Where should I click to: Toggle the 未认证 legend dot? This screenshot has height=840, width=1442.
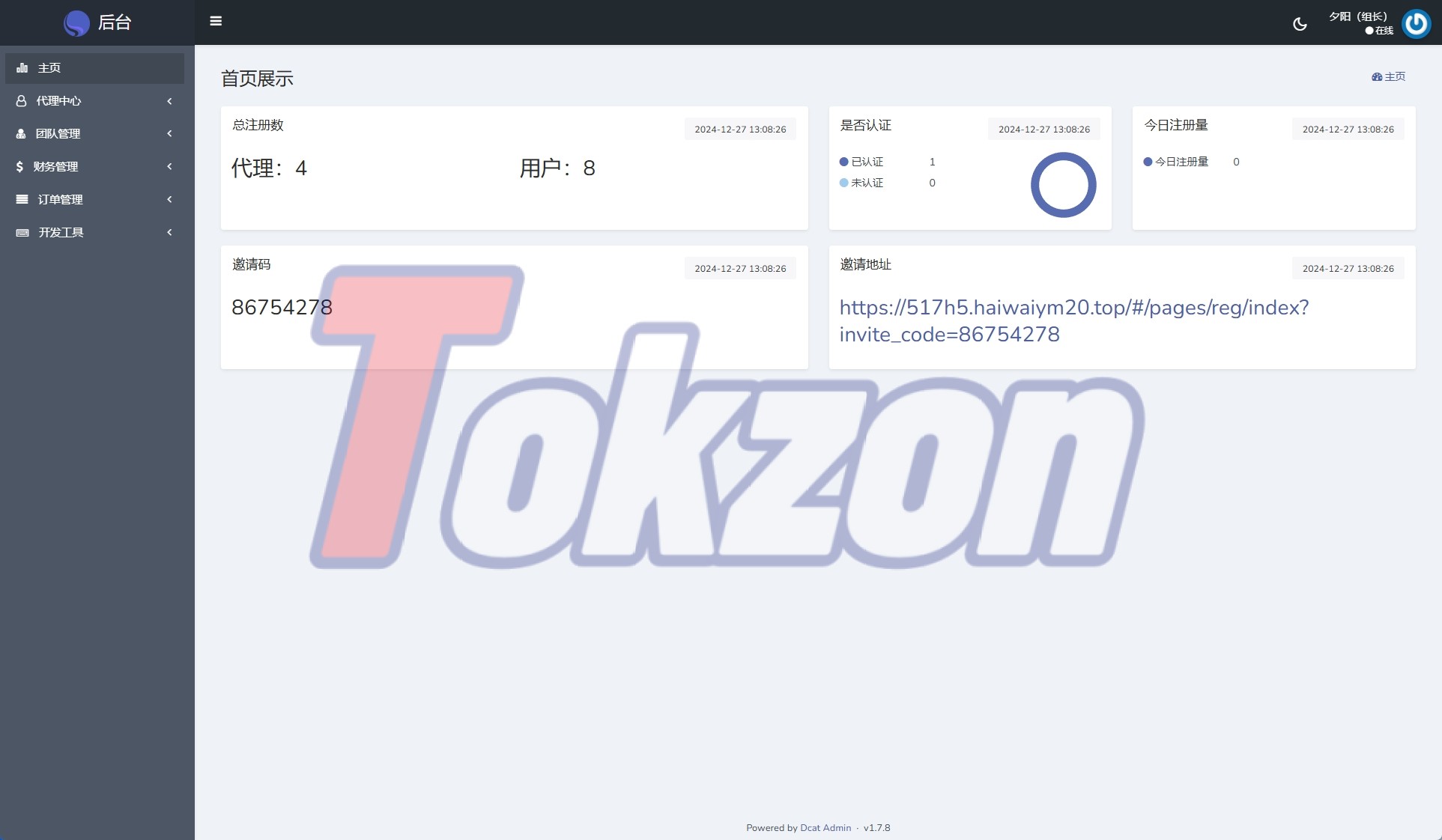(844, 183)
